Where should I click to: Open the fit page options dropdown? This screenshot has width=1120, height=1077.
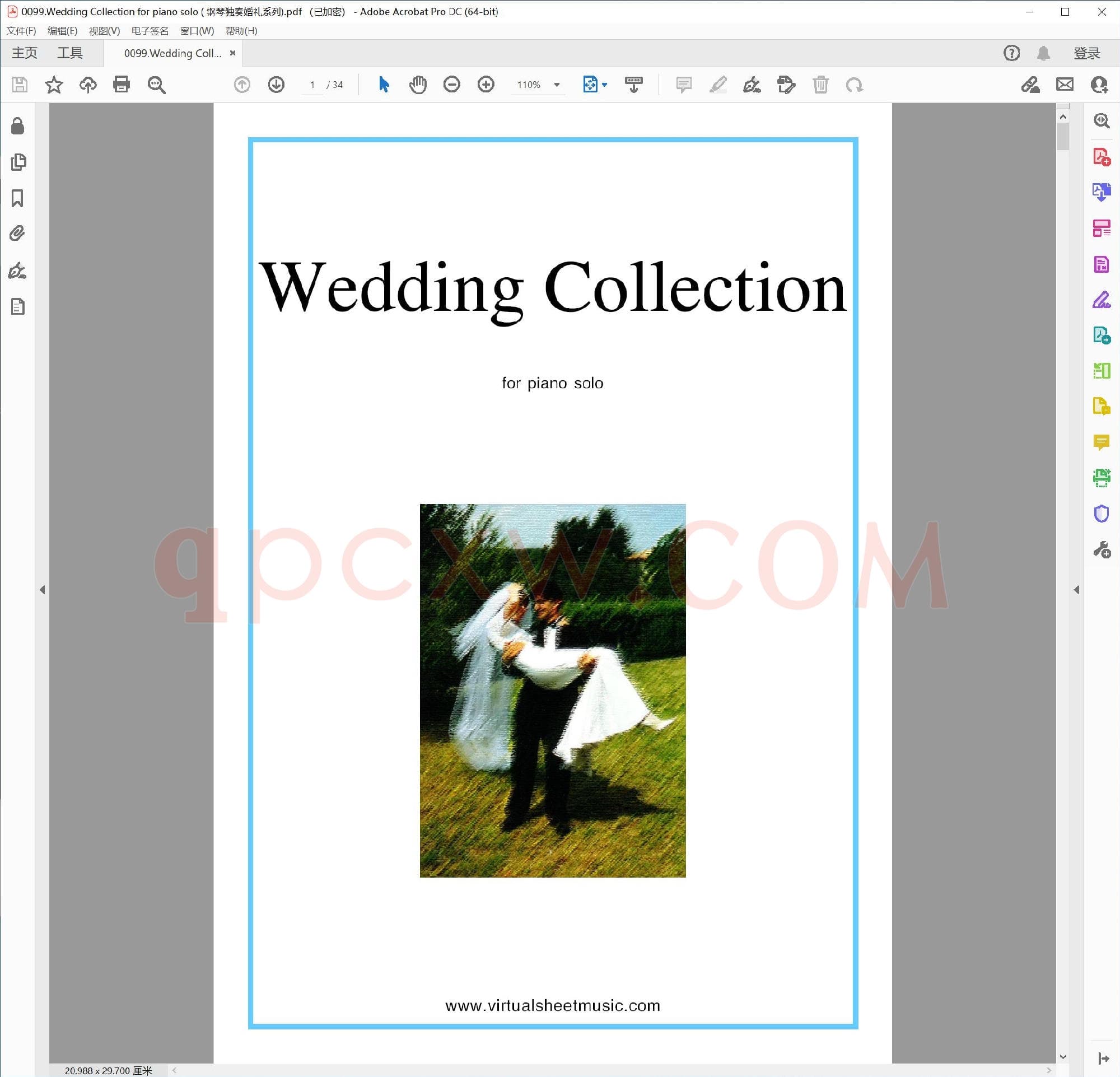click(605, 85)
